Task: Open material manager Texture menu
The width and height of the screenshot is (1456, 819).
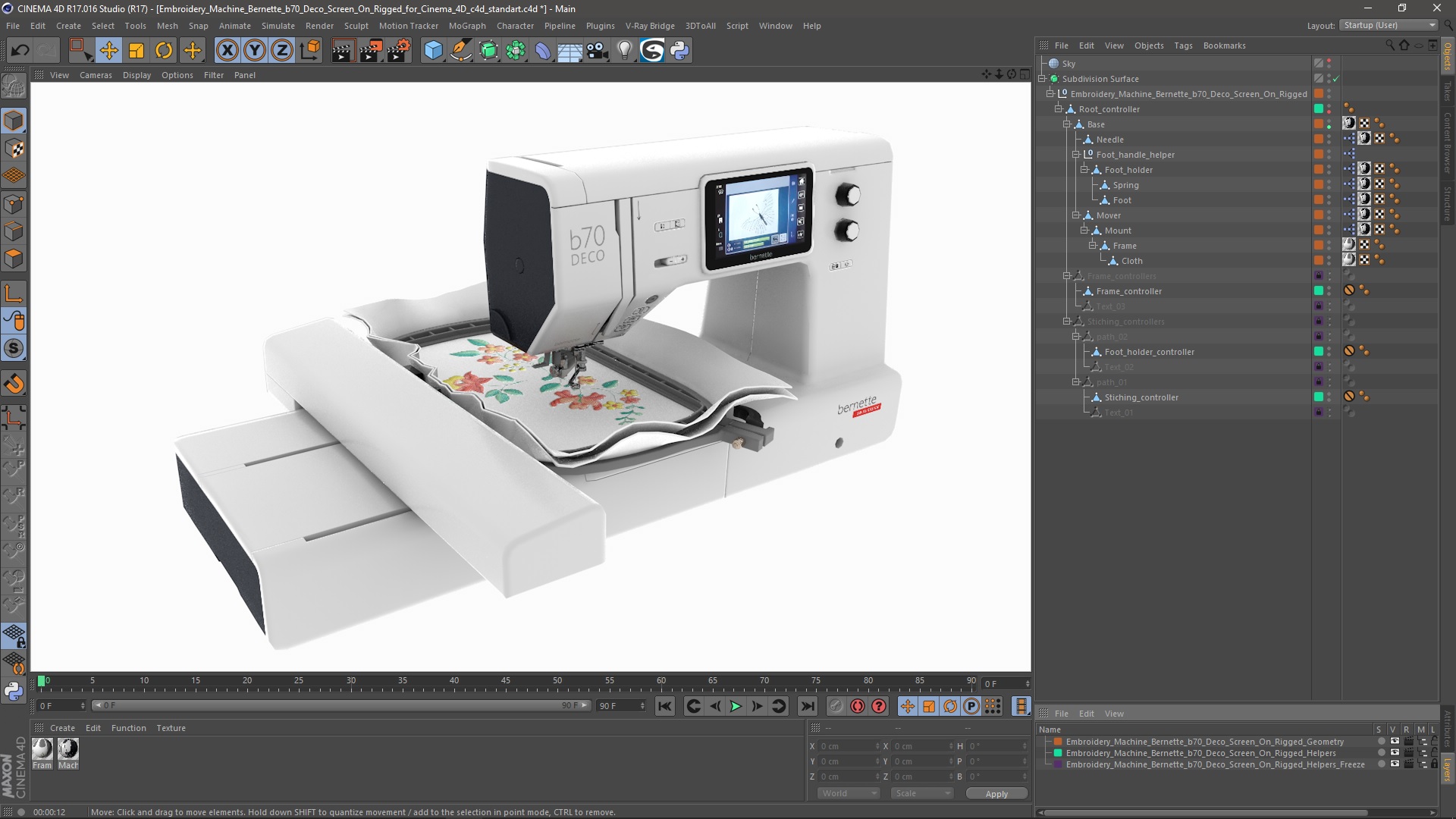Action: (171, 728)
